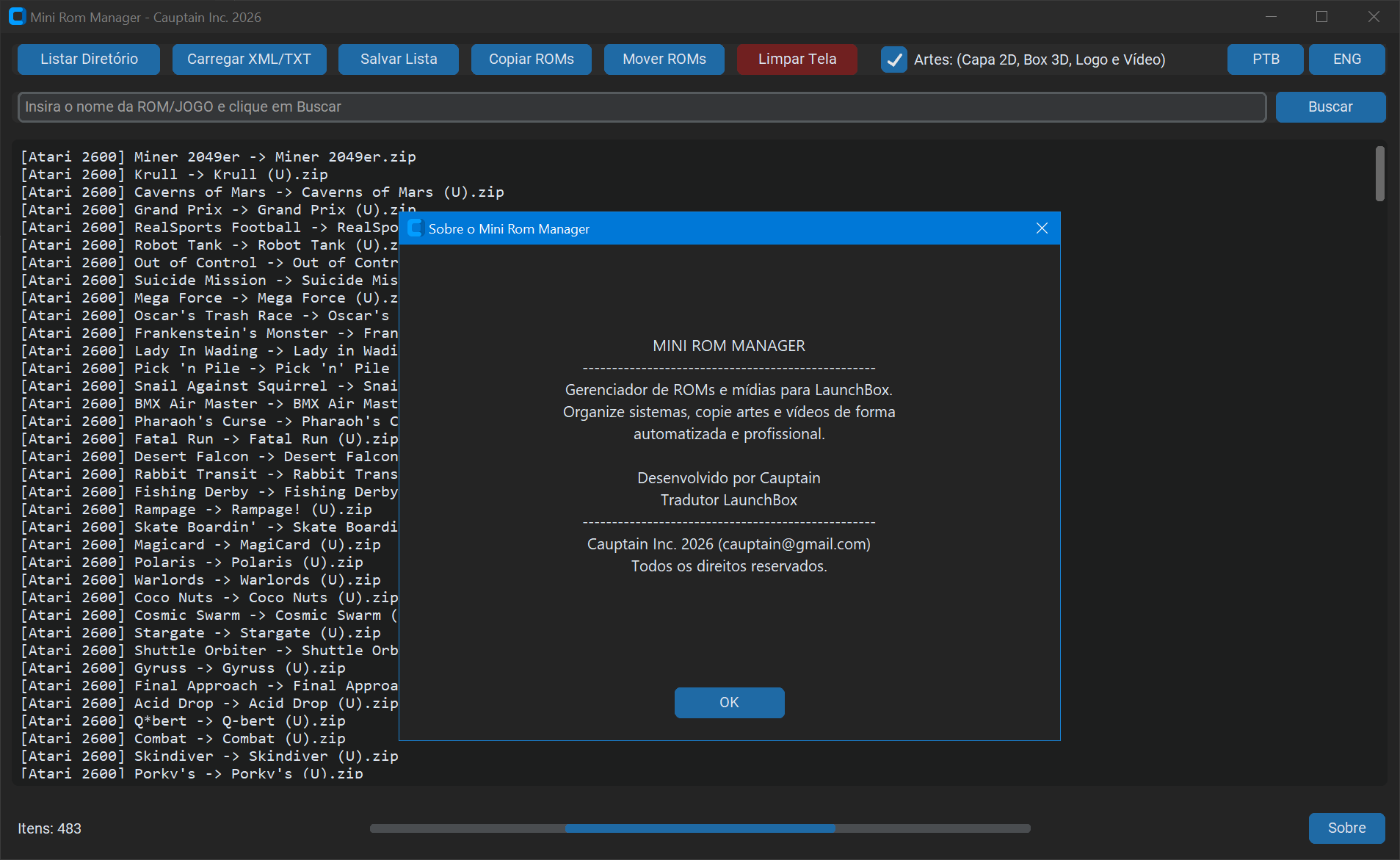Switch language to ENG

click(x=1346, y=59)
